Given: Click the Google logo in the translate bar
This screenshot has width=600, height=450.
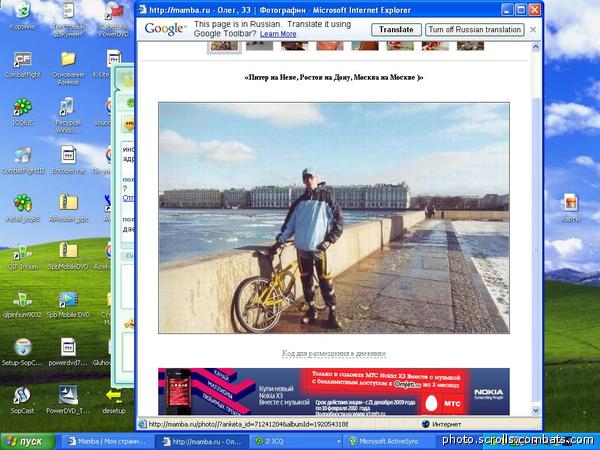Looking at the screenshot, I should click(x=165, y=29).
